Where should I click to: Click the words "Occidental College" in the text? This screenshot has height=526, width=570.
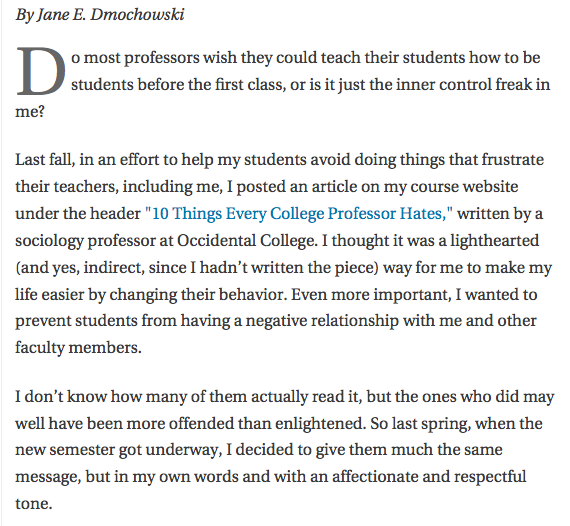tap(246, 241)
